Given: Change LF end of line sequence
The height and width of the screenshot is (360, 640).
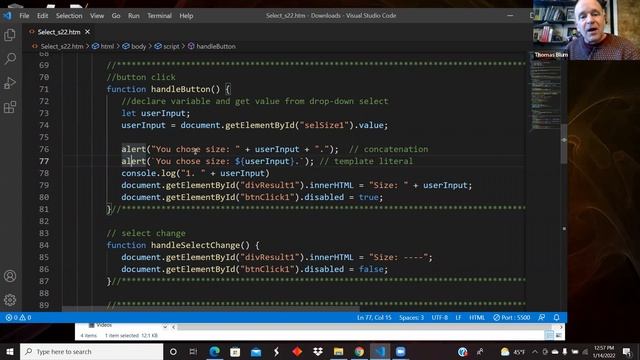Looking at the screenshot, I should point(458,317).
